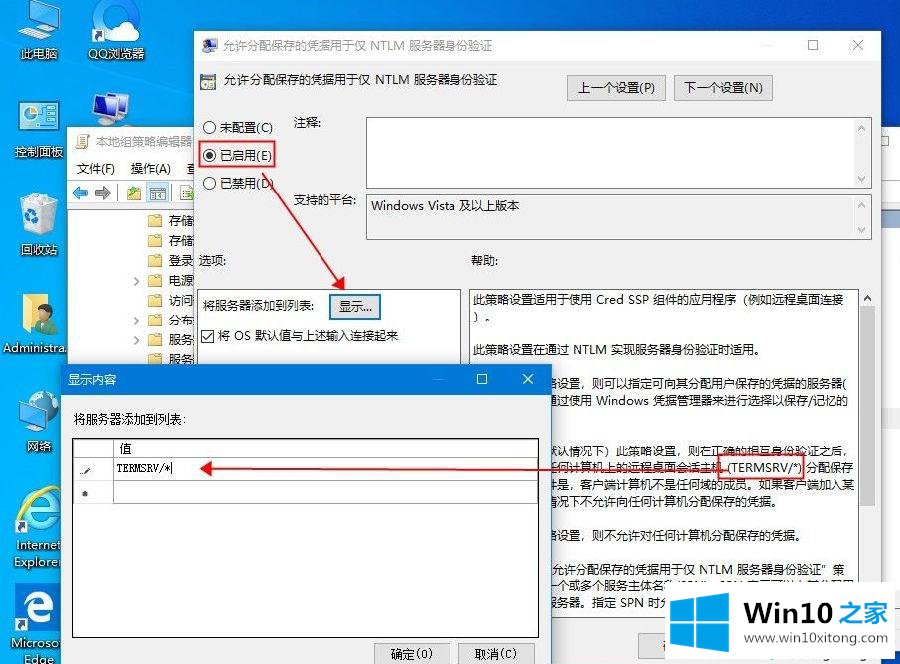Open the 此电脑 desktop icon

point(38,32)
